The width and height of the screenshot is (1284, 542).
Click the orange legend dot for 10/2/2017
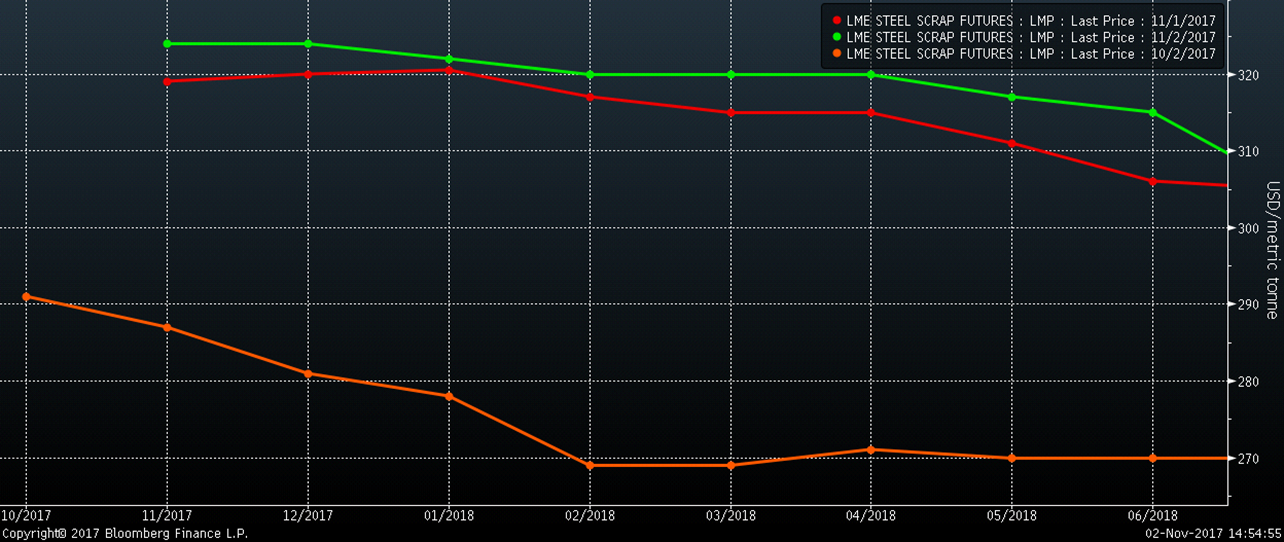pyautogui.click(x=836, y=53)
